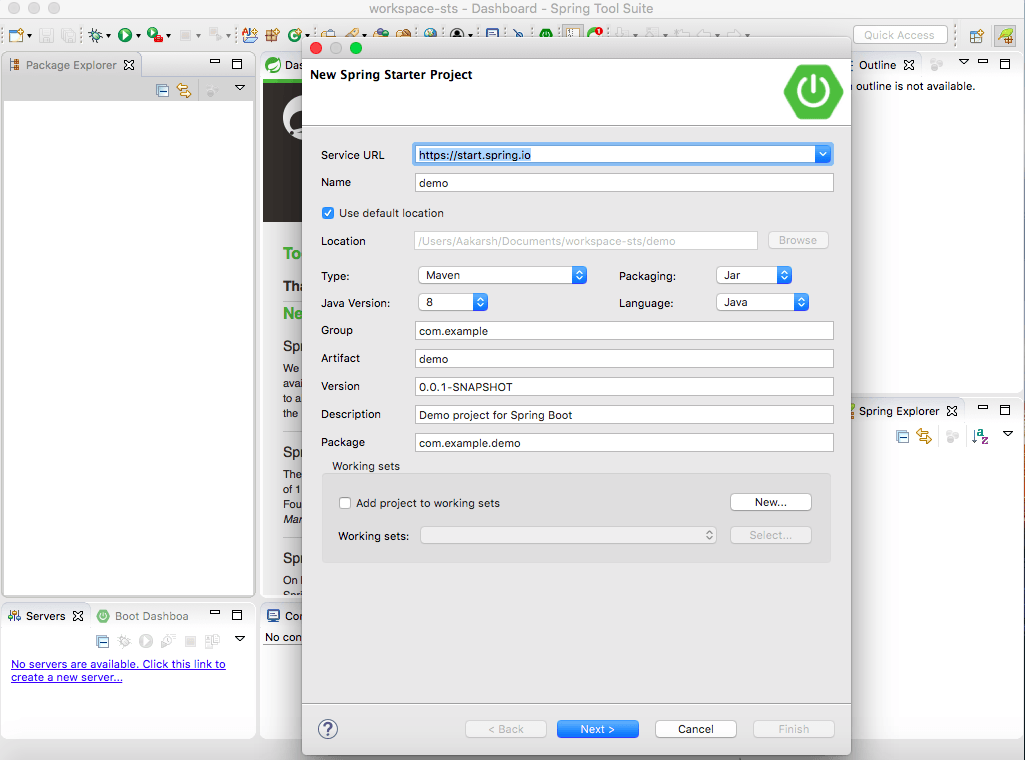Link with Editor icon in Package Explorer
The height and width of the screenshot is (760, 1025).
184,91
